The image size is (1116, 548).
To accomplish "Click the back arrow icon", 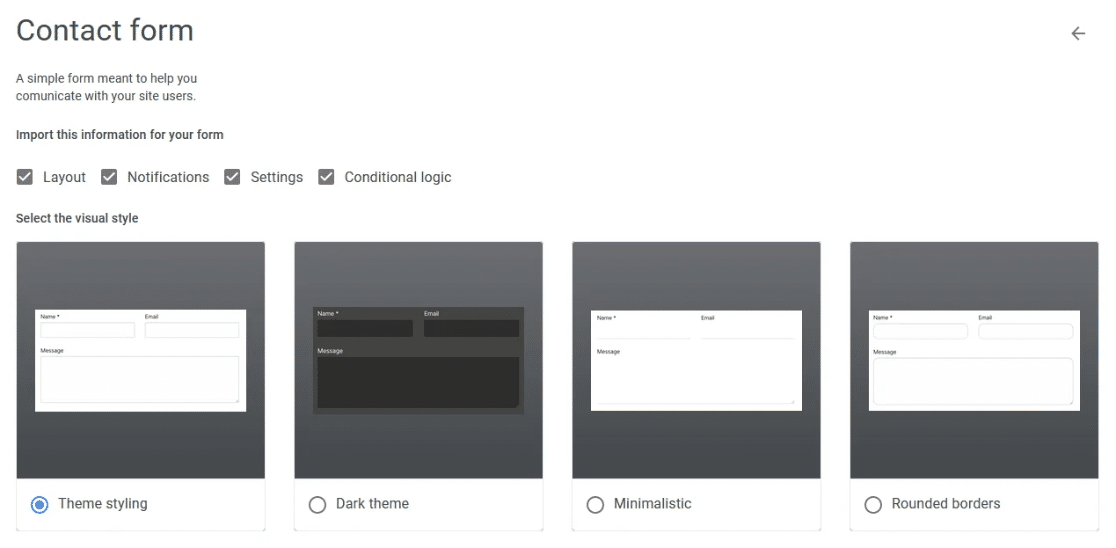I will tap(1078, 33).
